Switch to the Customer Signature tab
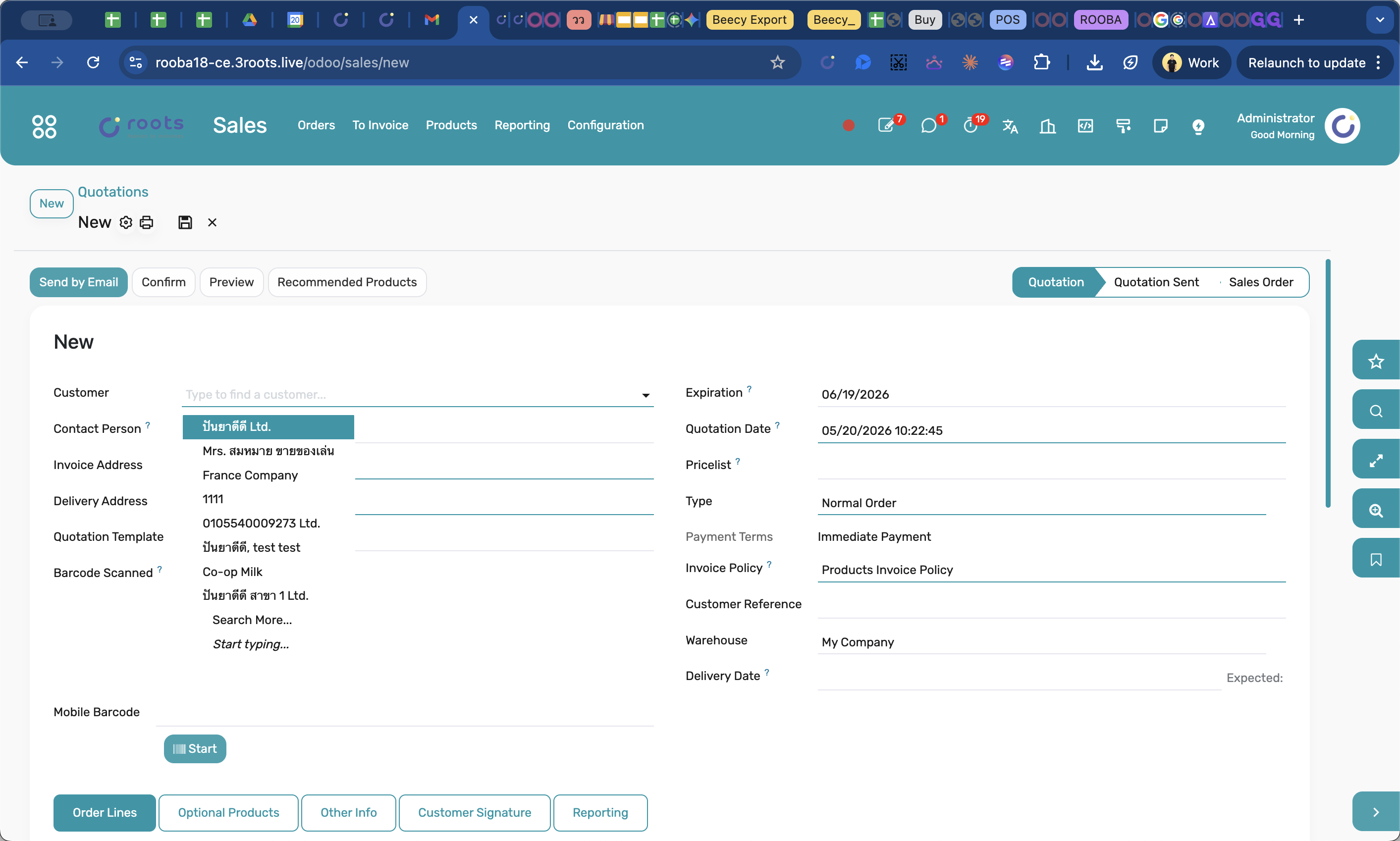Viewport: 1400px width, 841px height. coord(475,812)
